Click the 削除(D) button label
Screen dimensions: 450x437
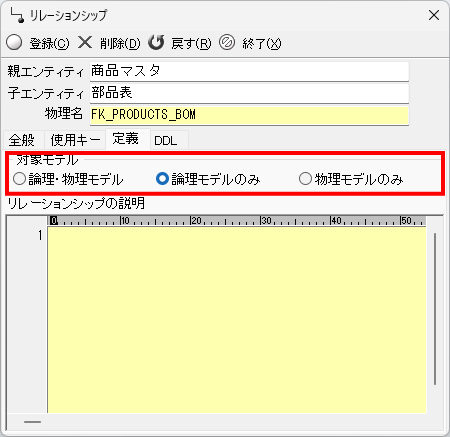(x=120, y=43)
